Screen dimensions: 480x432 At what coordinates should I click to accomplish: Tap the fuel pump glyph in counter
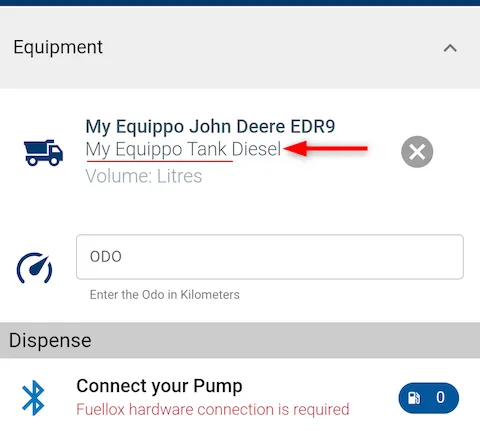click(414, 398)
